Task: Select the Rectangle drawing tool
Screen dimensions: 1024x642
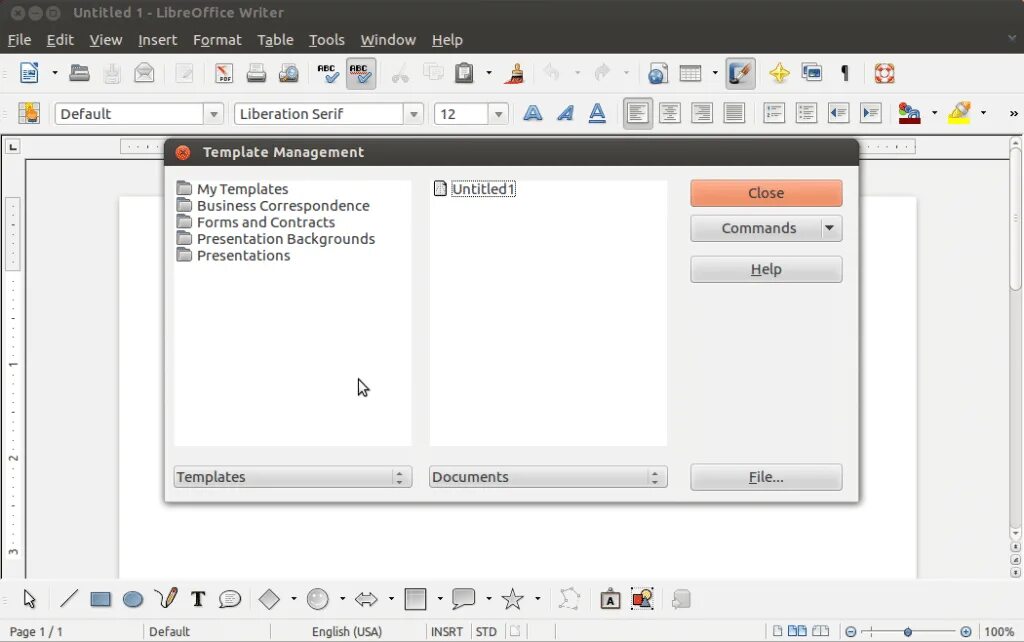Action: 101,599
